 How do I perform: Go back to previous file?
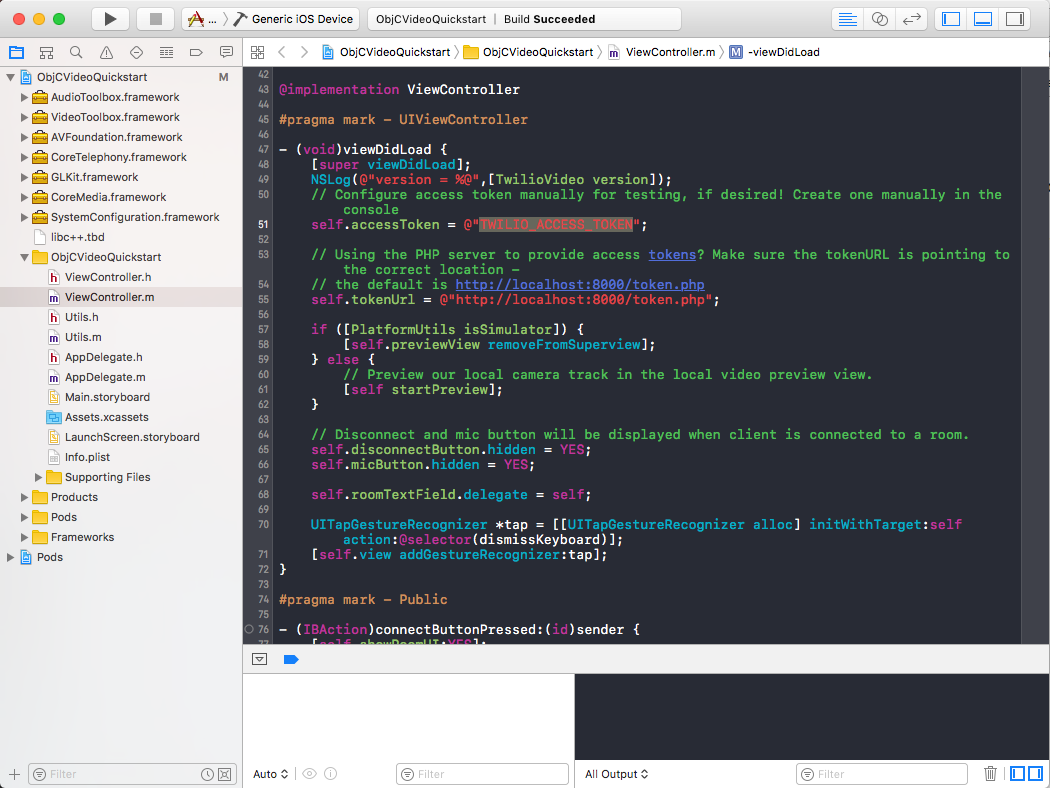tap(282, 52)
